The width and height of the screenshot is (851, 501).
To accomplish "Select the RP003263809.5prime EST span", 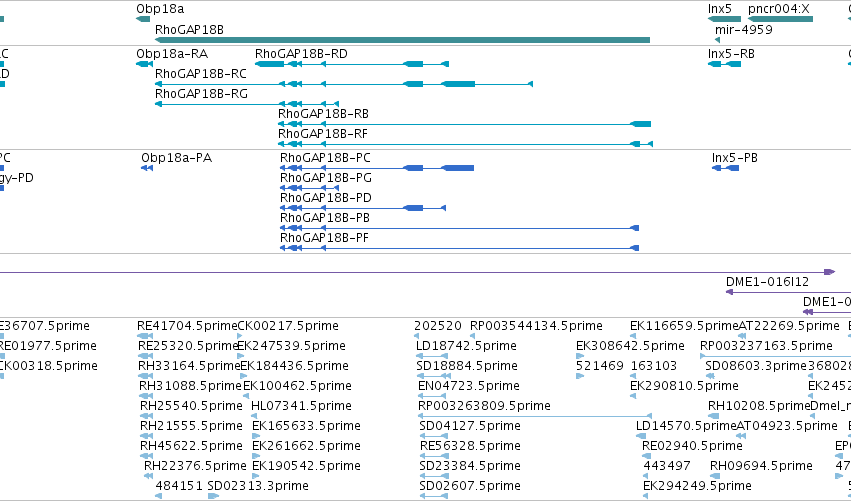I will tap(535, 416).
